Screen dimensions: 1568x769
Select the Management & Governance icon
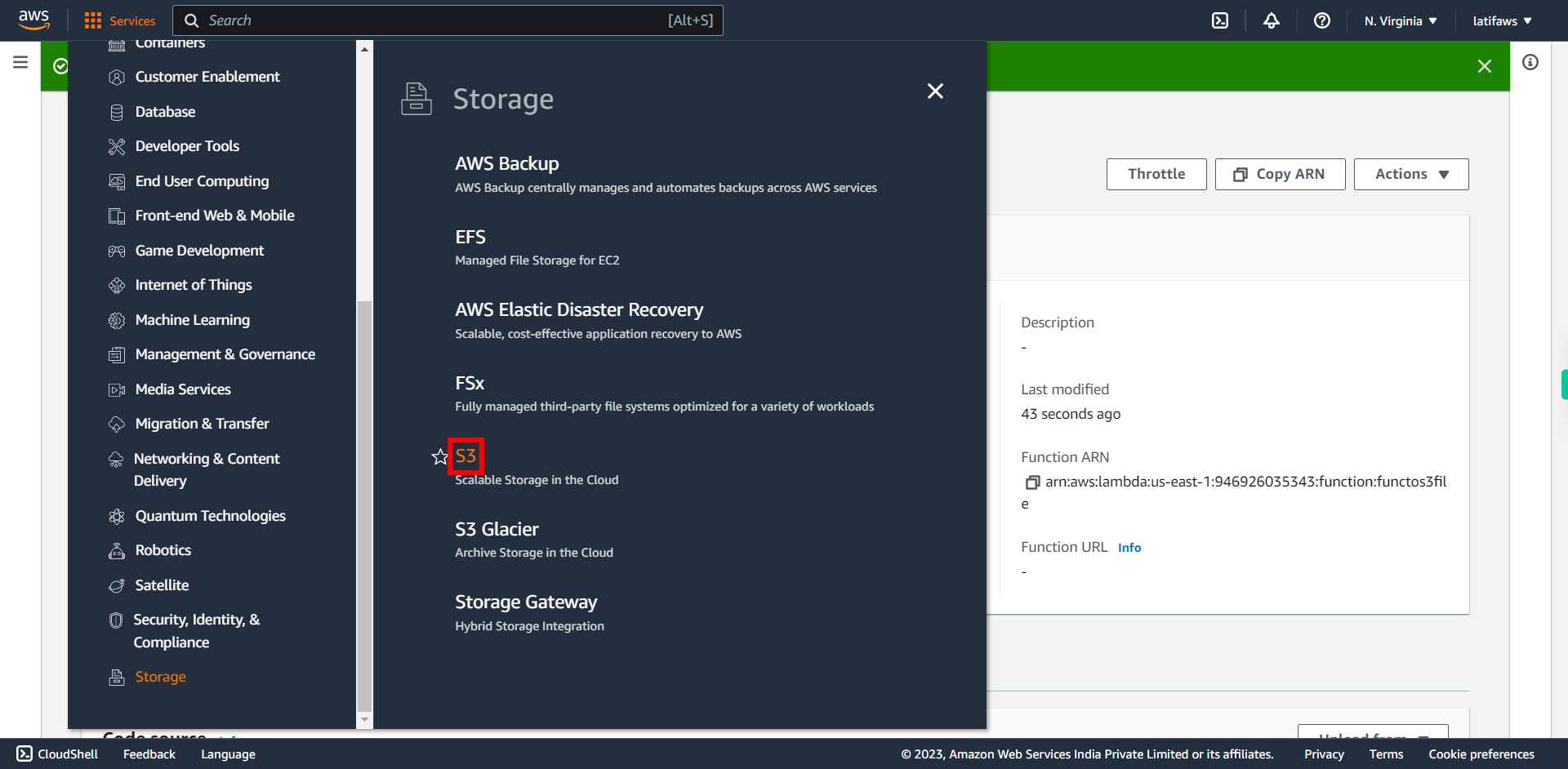[x=117, y=354]
